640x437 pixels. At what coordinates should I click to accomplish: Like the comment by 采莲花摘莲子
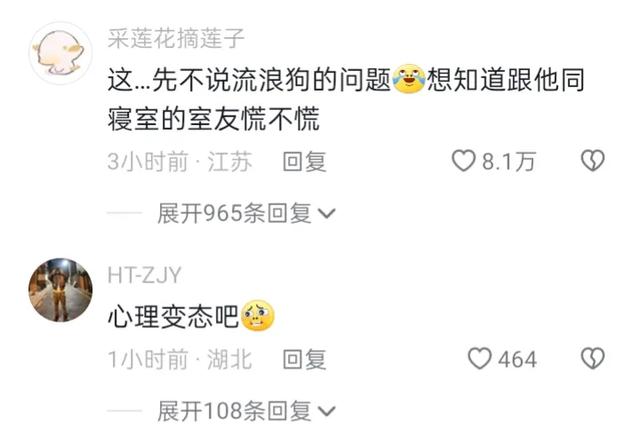point(463,161)
